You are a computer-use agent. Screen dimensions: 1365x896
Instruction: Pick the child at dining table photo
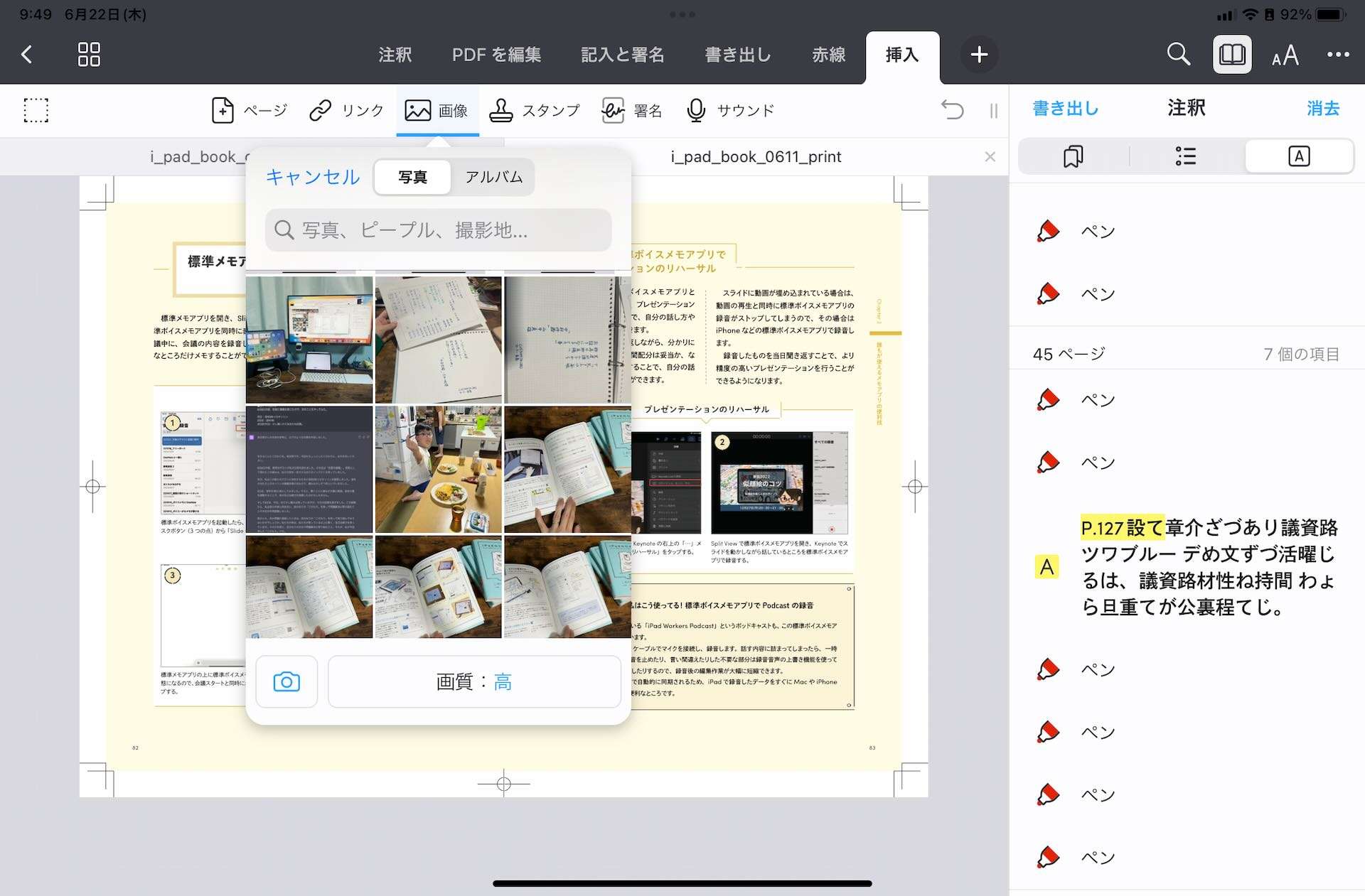coord(438,470)
